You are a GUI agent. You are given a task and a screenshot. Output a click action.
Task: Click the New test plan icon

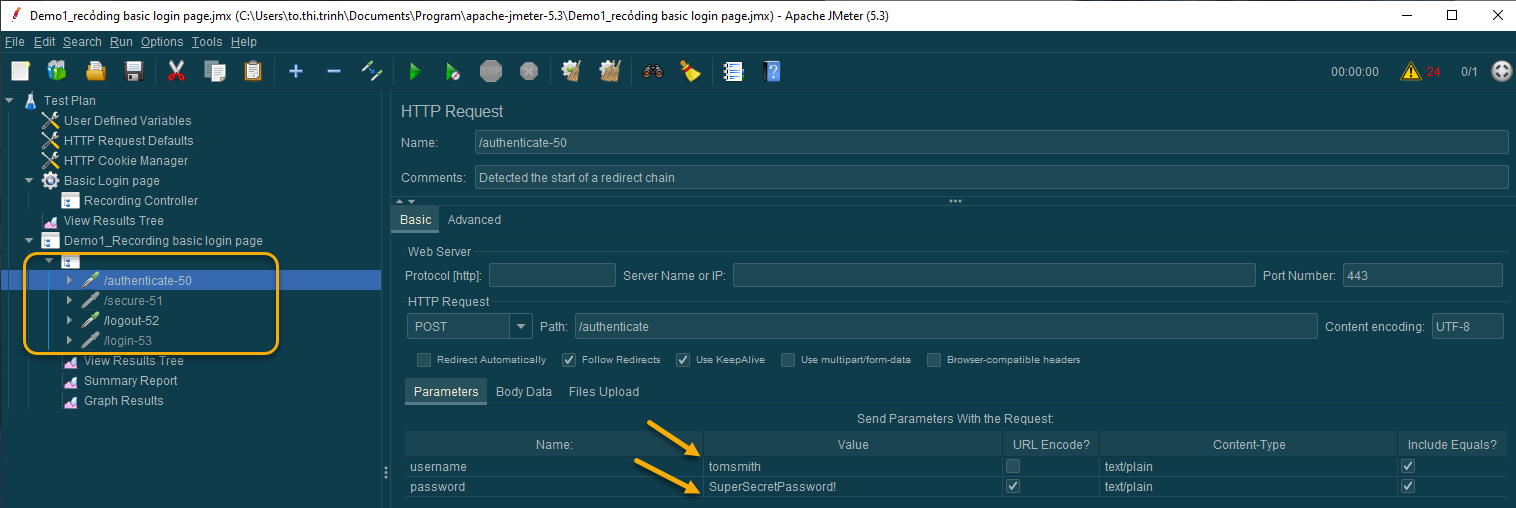[21, 71]
